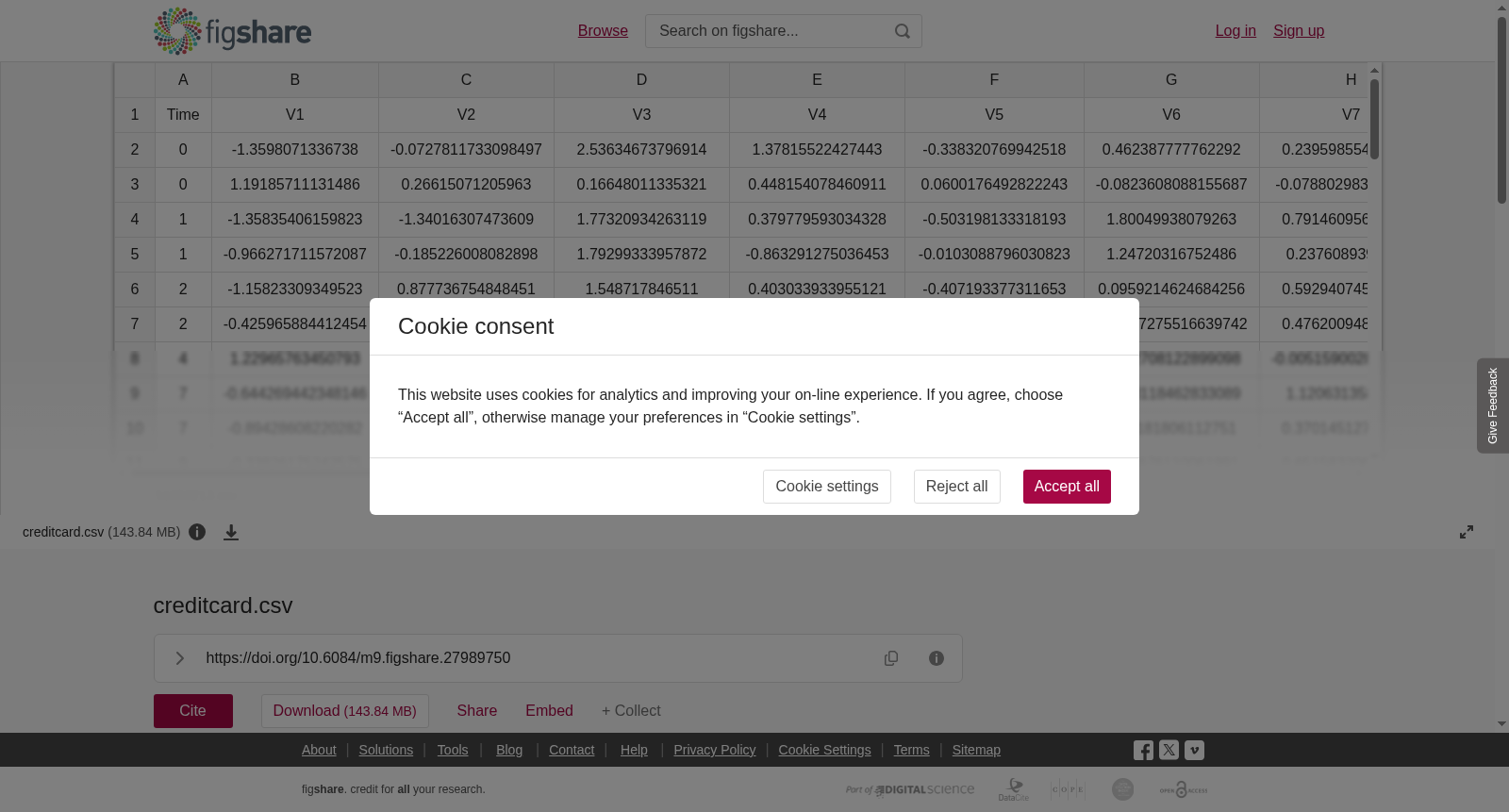This screenshot has height=812, width=1509.
Task: Open Privacy Policy footer link
Action: [x=715, y=750]
